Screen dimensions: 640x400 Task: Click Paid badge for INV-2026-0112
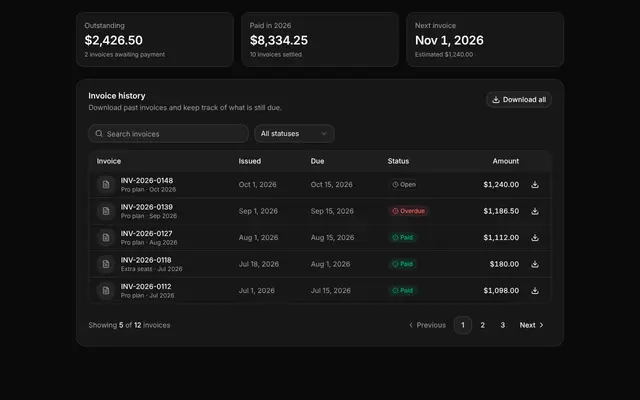pos(402,291)
